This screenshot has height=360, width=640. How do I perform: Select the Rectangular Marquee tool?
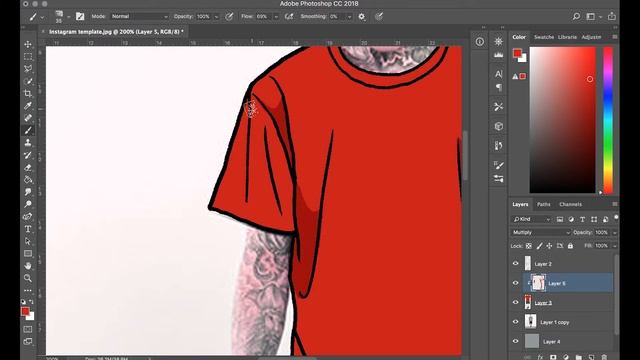click(28, 56)
